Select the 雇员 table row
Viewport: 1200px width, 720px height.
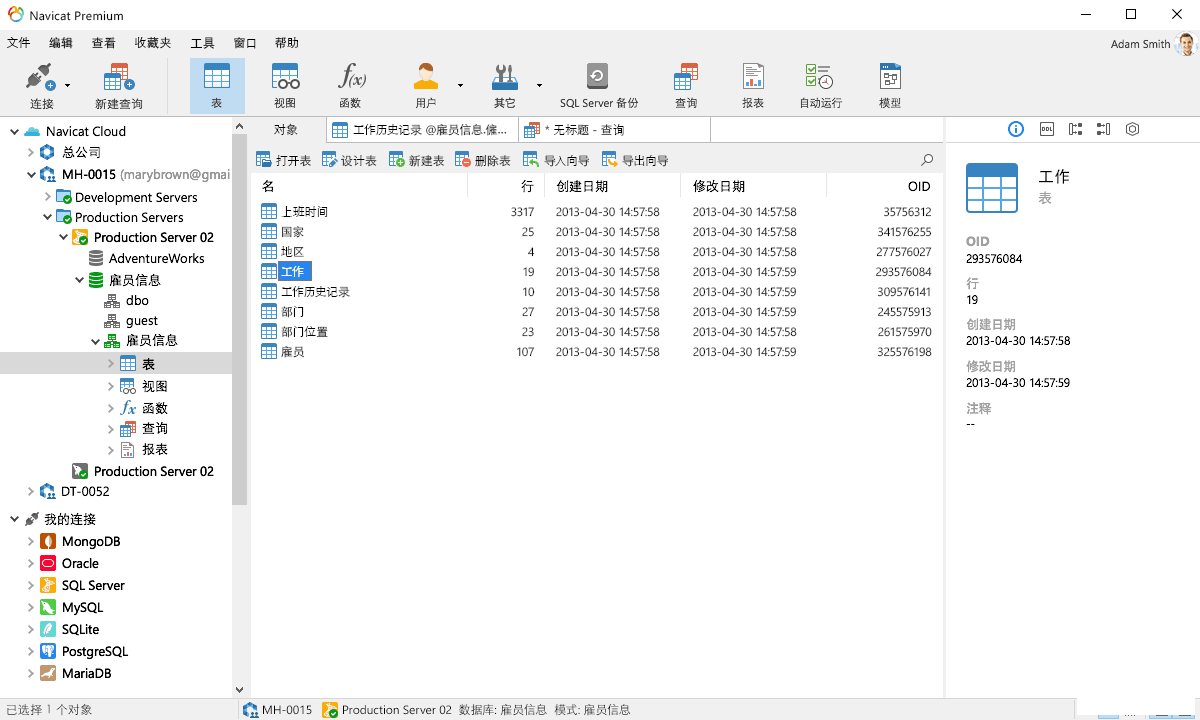pos(292,352)
